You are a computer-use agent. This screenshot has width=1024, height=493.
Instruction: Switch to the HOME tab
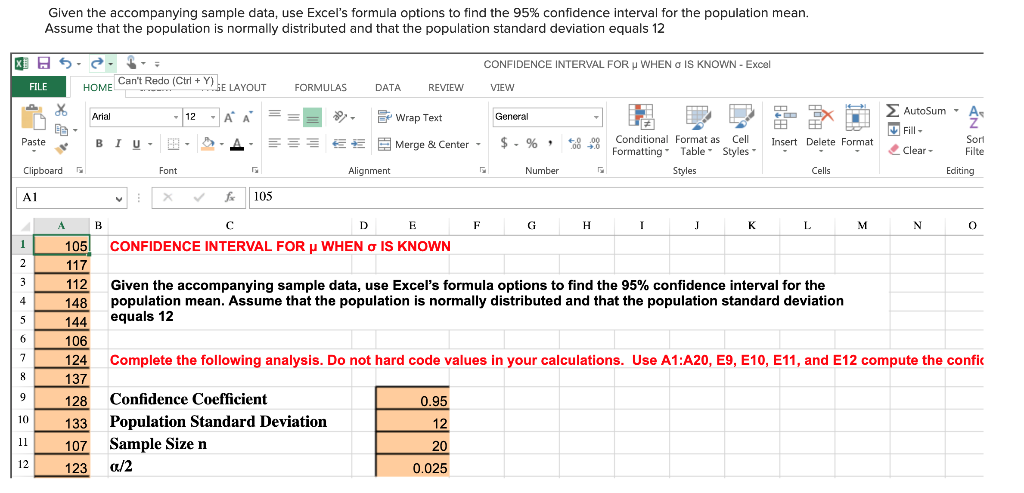(97, 88)
